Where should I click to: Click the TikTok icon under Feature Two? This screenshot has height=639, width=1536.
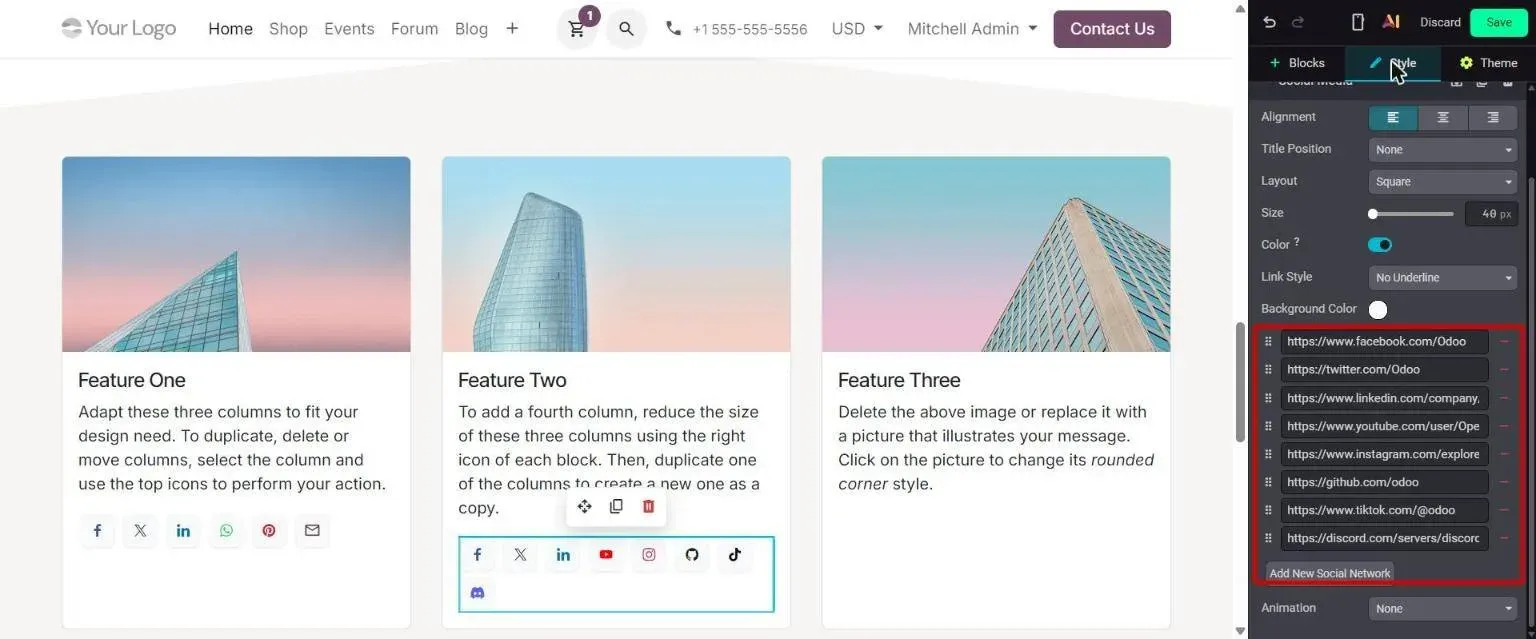point(735,554)
